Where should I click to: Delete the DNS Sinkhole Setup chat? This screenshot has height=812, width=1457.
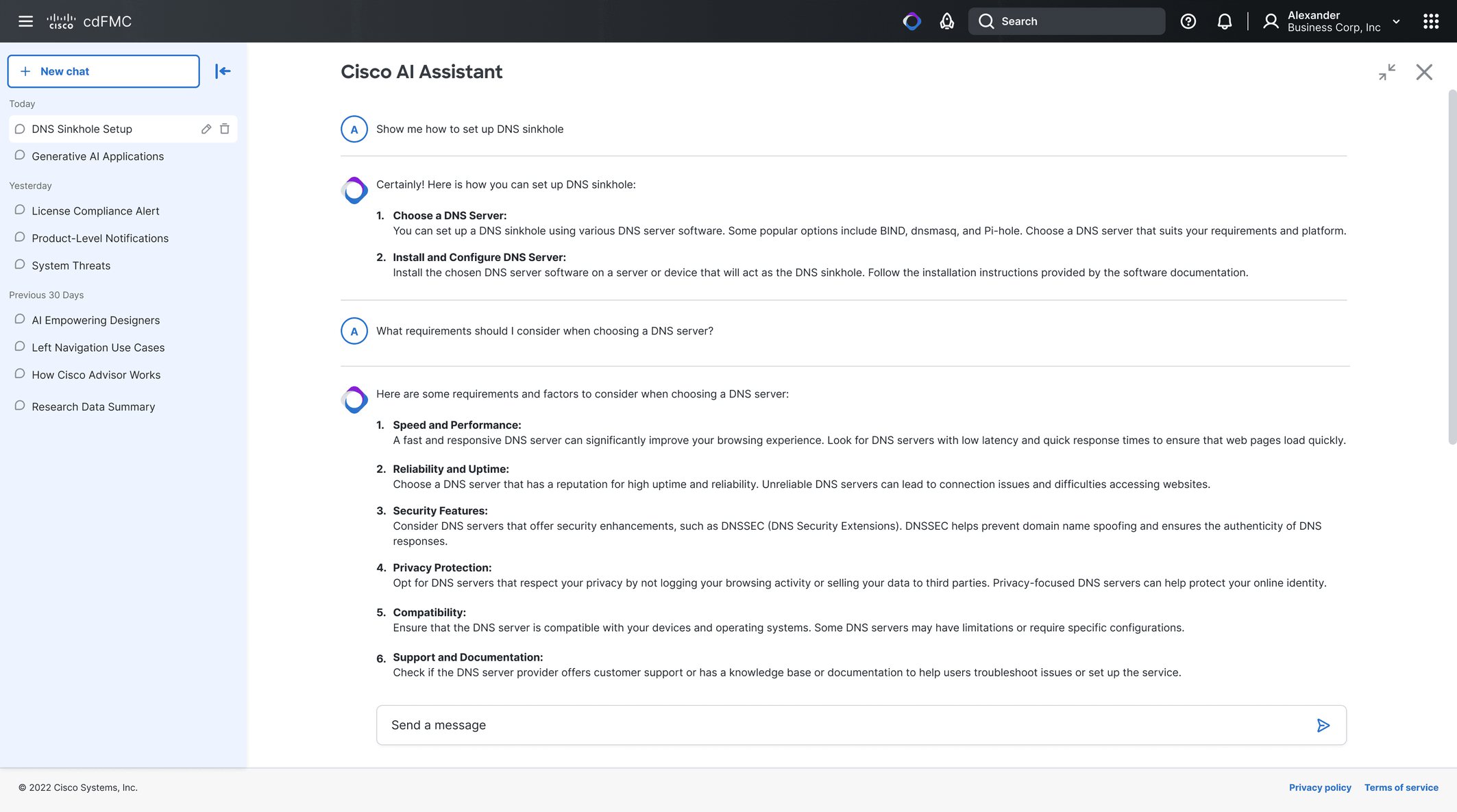tap(225, 129)
